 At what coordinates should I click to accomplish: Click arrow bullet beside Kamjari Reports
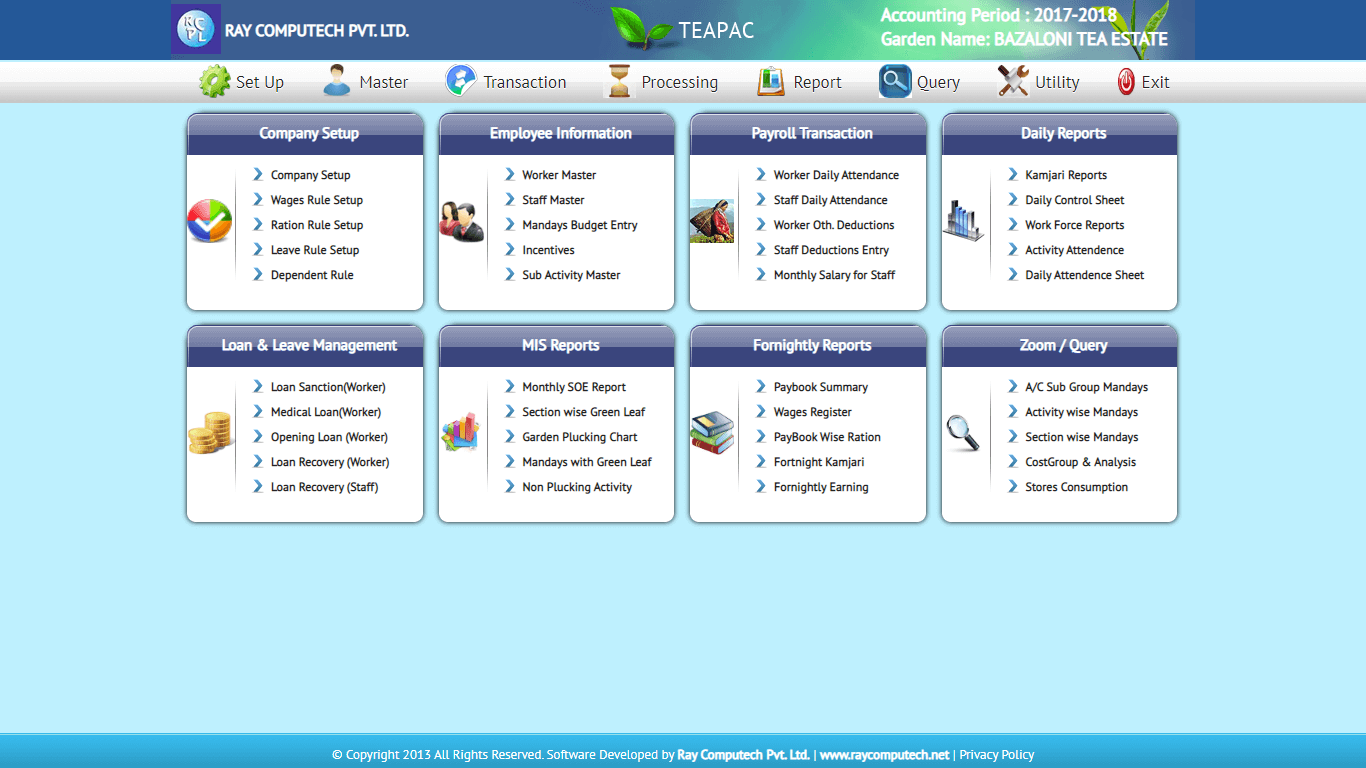tap(1013, 174)
